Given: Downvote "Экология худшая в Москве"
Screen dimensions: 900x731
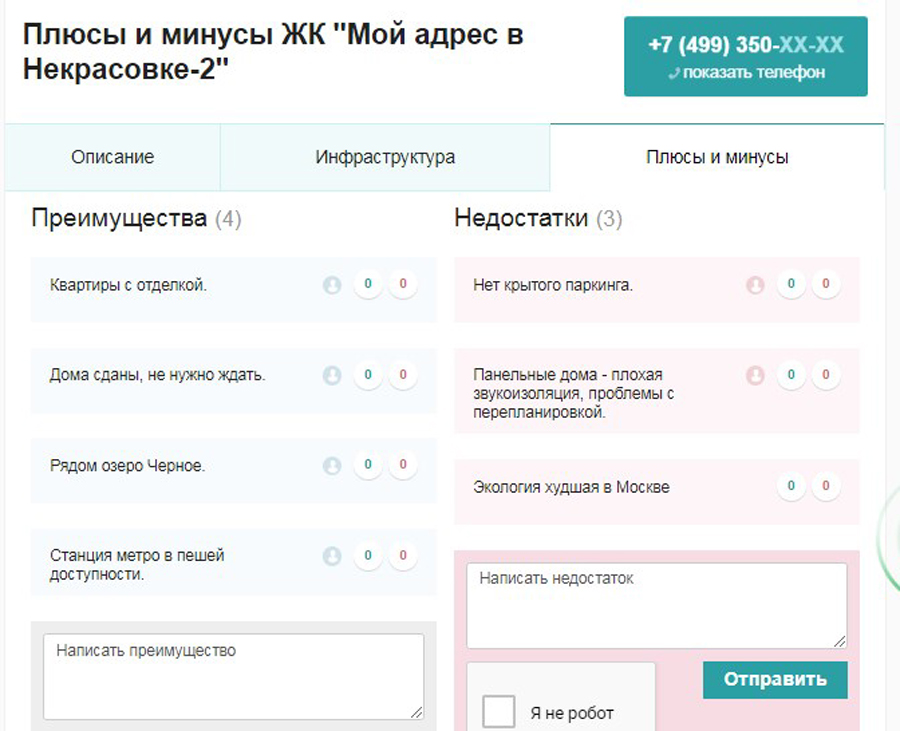Looking at the screenshot, I should pyautogui.click(x=826, y=485).
